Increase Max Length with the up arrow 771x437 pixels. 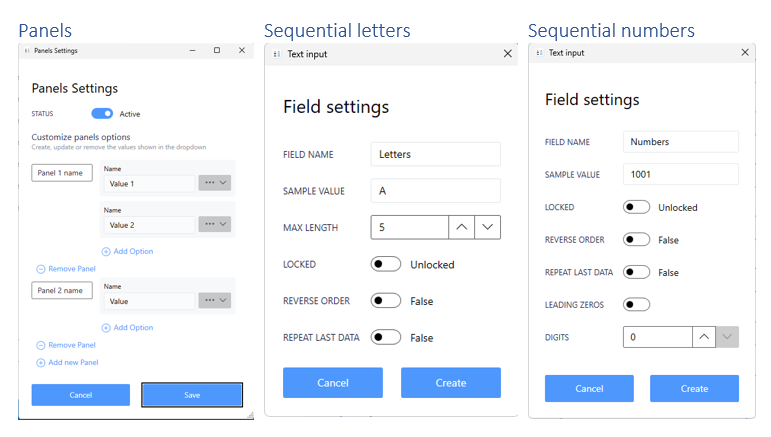coord(461,228)
